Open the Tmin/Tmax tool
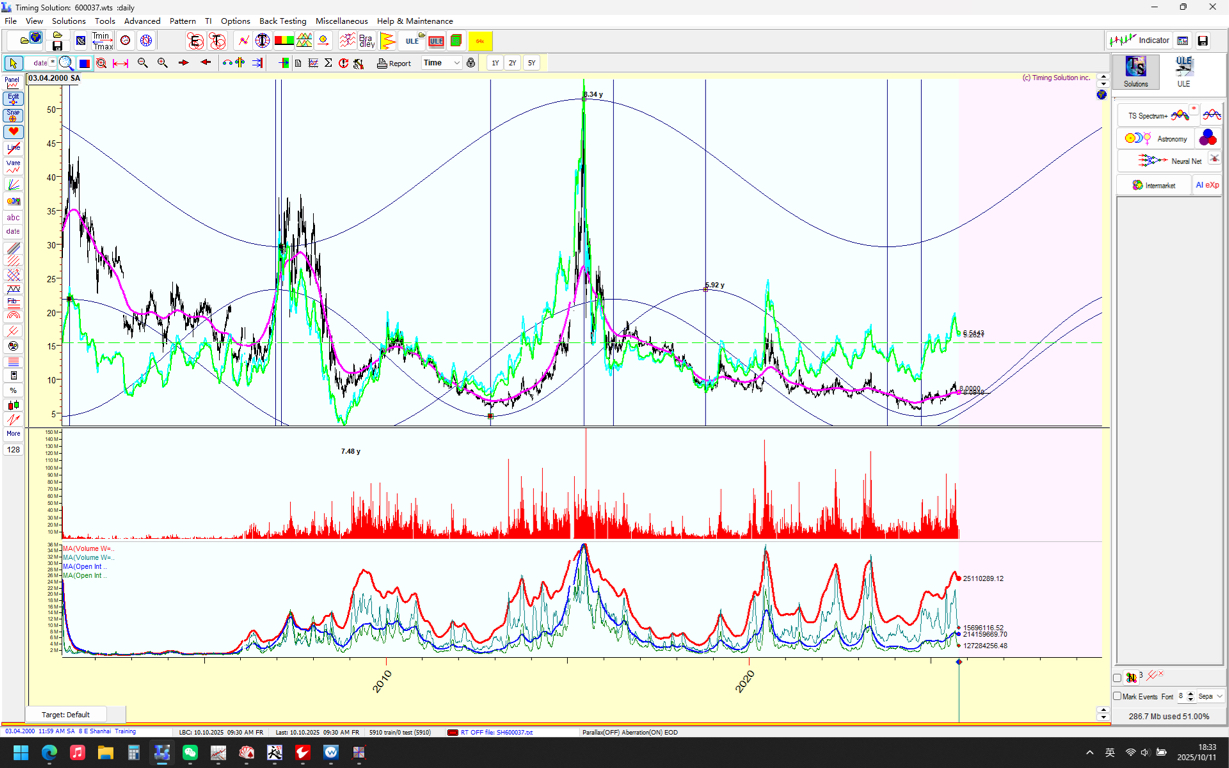The width and height of the screenshot is (1229, 768). 102,41
